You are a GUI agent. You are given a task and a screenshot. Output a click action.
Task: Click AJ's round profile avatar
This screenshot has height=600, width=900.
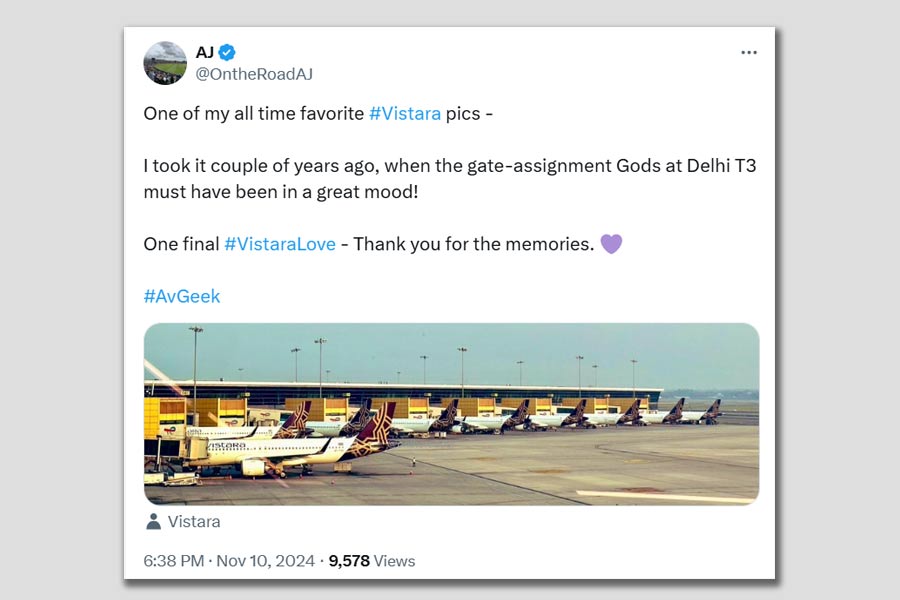click(165, 63)
